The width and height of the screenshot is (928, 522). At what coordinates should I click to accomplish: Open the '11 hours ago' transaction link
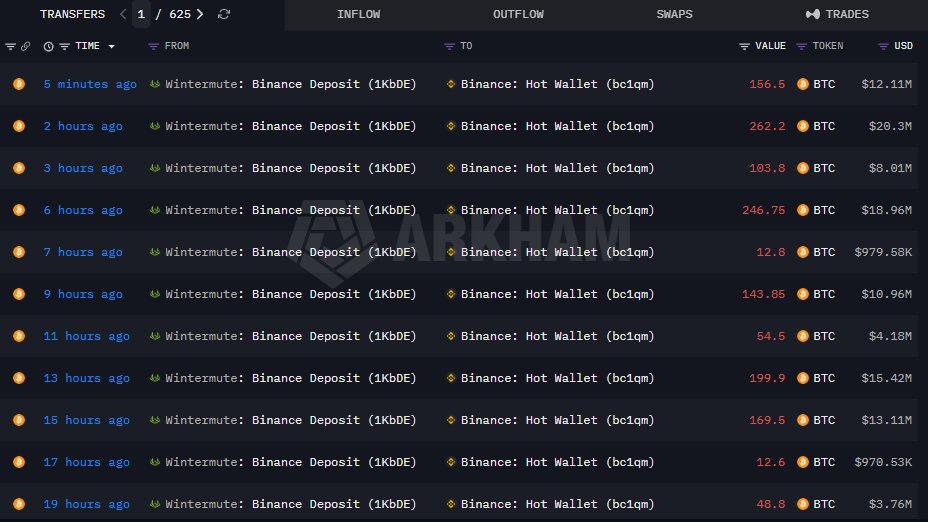click(x=86, y=336)
